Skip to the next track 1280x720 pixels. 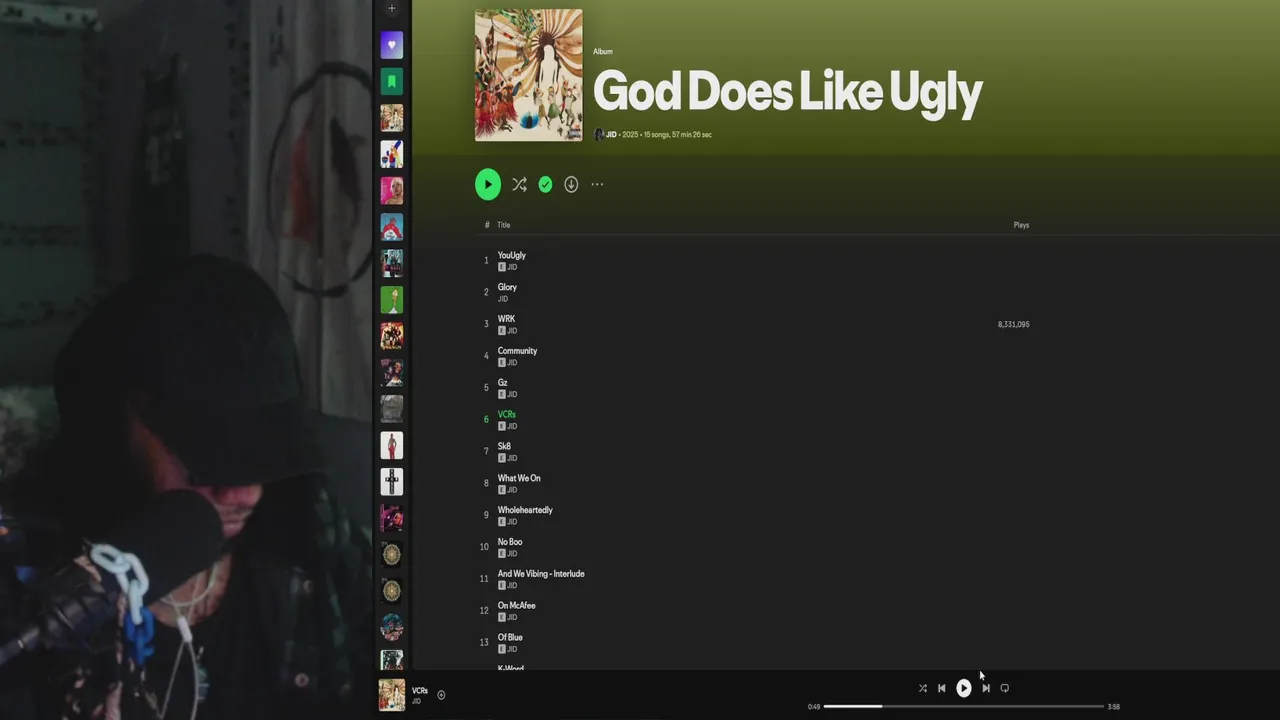[986, 688]
